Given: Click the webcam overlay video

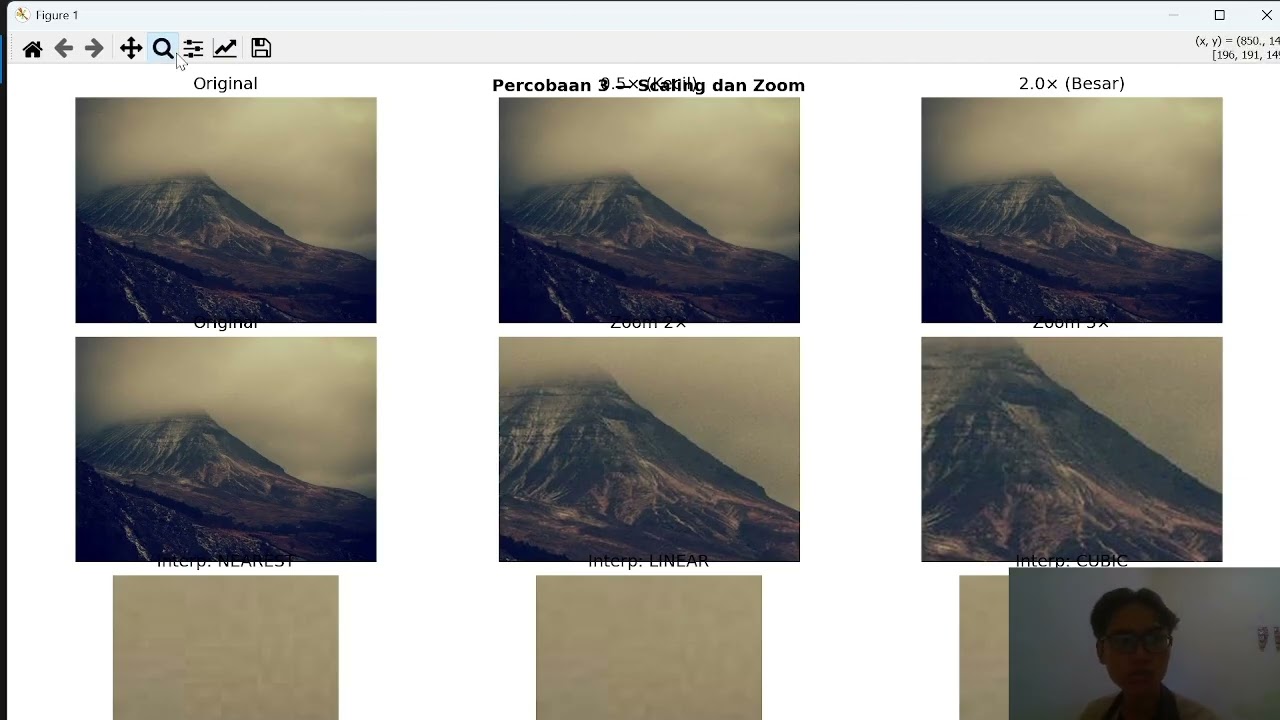Looking at the screenshot, I should [x=1144, y=644].
